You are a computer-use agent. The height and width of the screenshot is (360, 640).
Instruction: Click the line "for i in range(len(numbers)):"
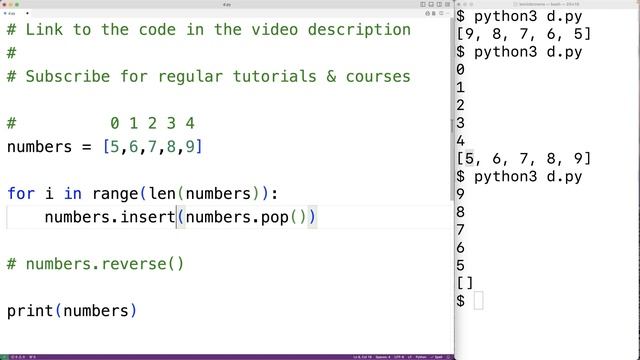coord(142,193)
